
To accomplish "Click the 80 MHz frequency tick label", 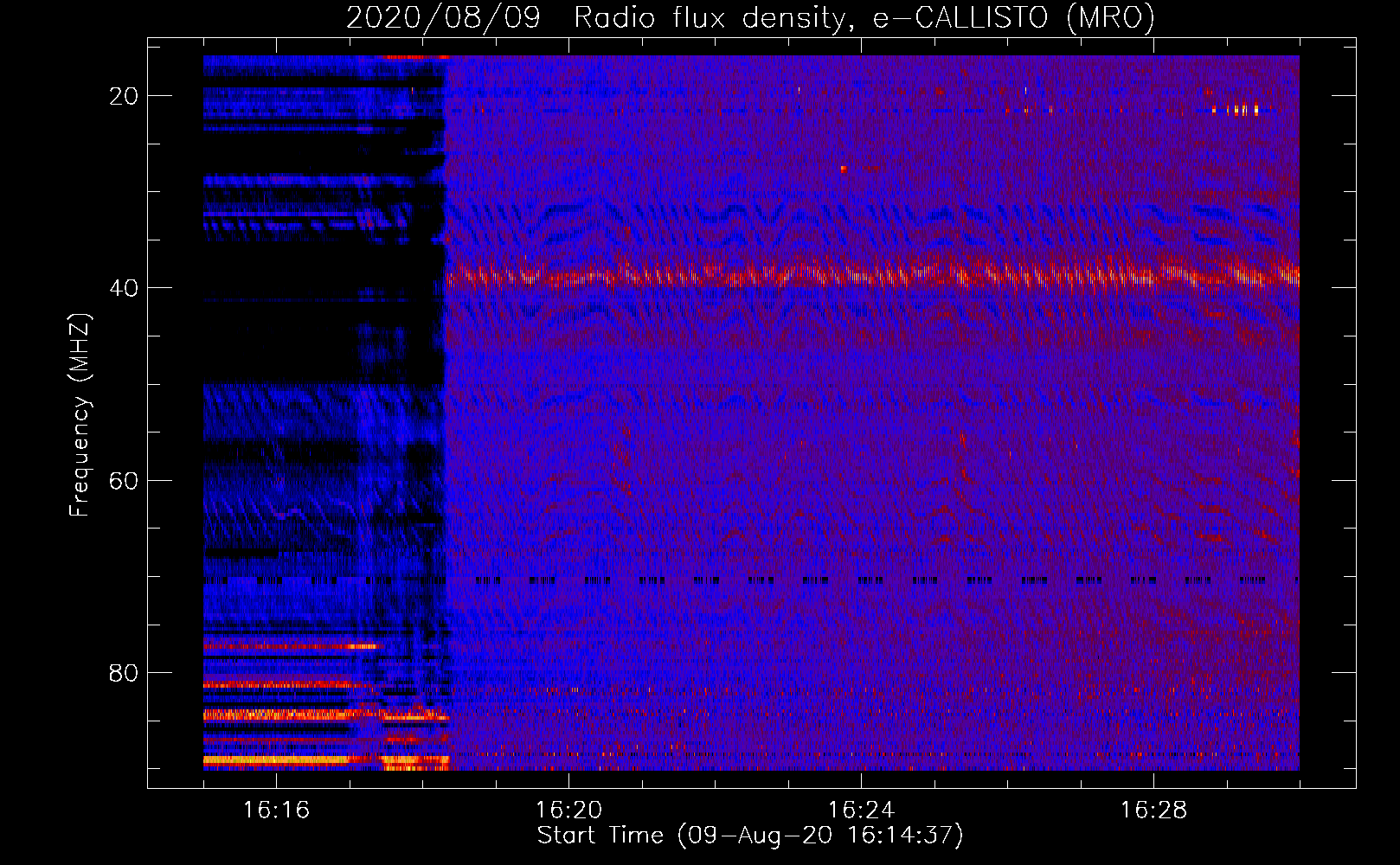I will pyautogui.click(x=124, y=673).
